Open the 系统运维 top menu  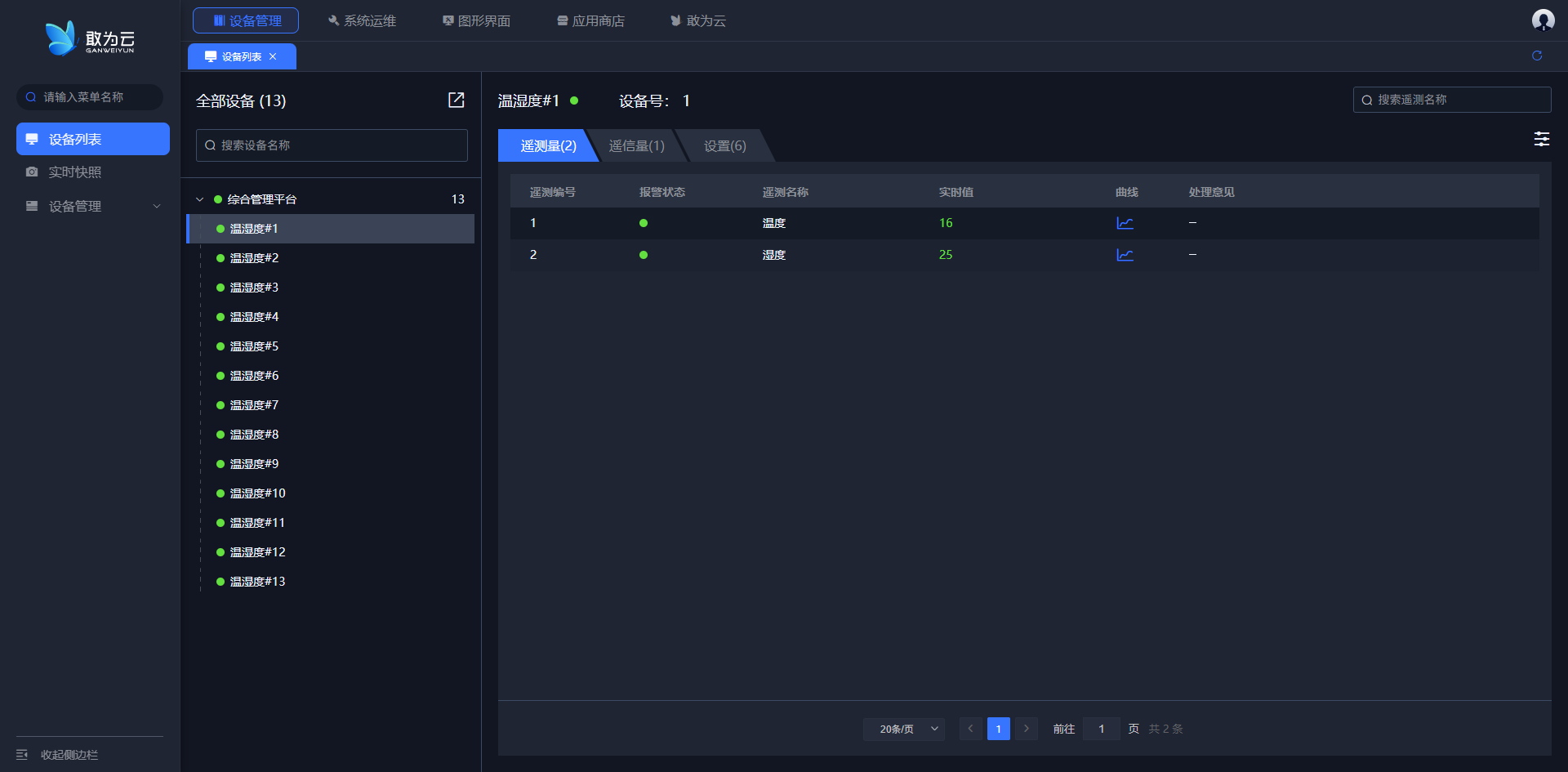click(x=362, y=20)
